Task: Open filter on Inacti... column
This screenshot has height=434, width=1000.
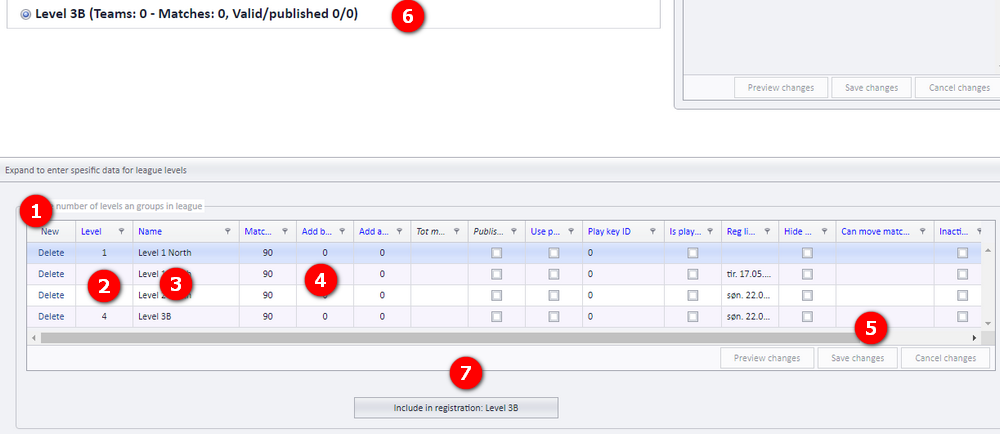Action: [979, 231]
